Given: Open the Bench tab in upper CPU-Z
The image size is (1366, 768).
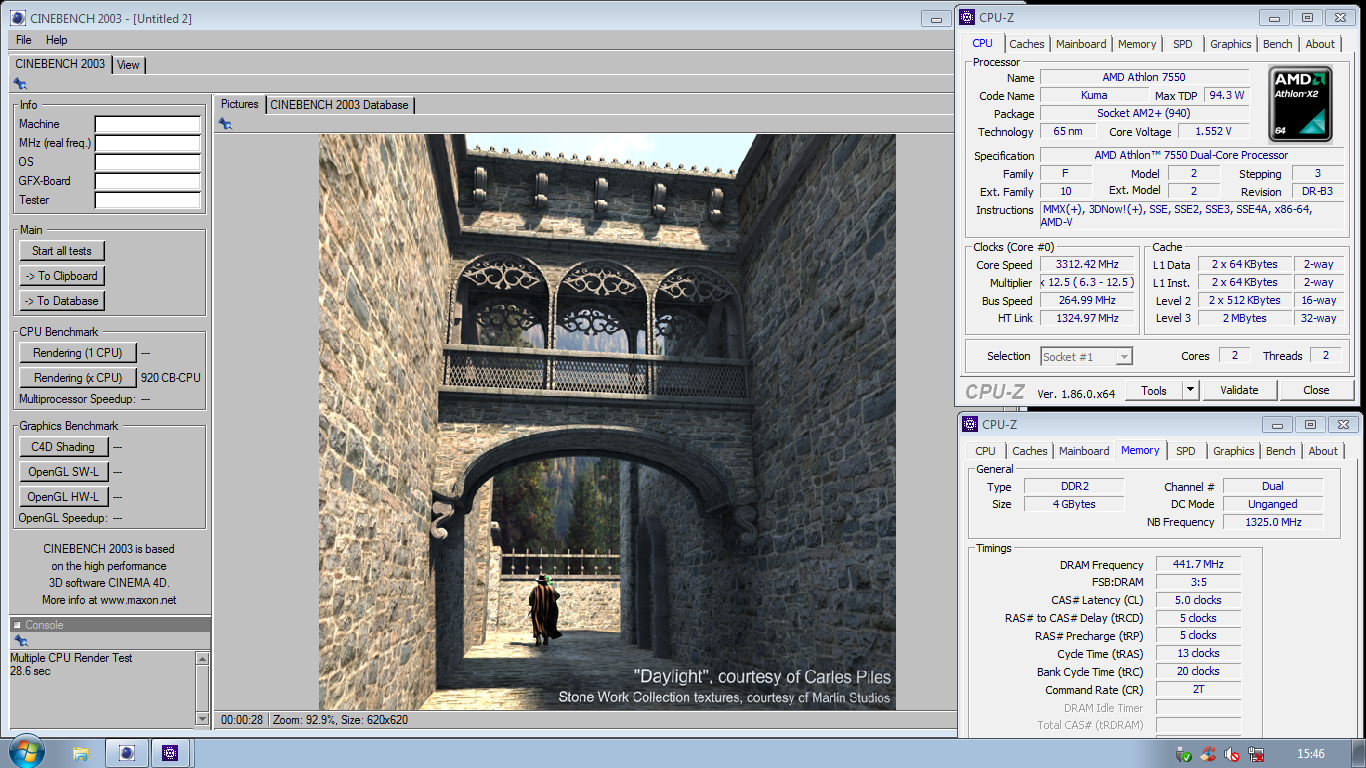Looking at the screenshot, I should pos(1277,44).
